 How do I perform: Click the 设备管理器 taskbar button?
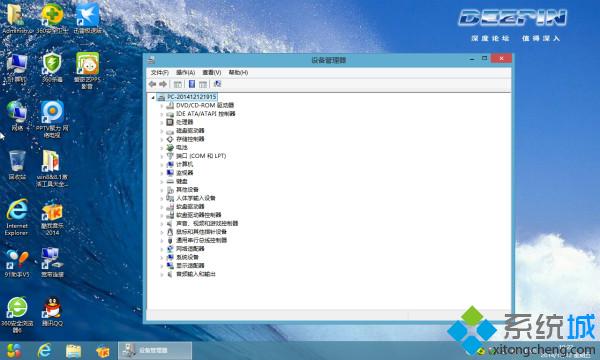[155, 350]
